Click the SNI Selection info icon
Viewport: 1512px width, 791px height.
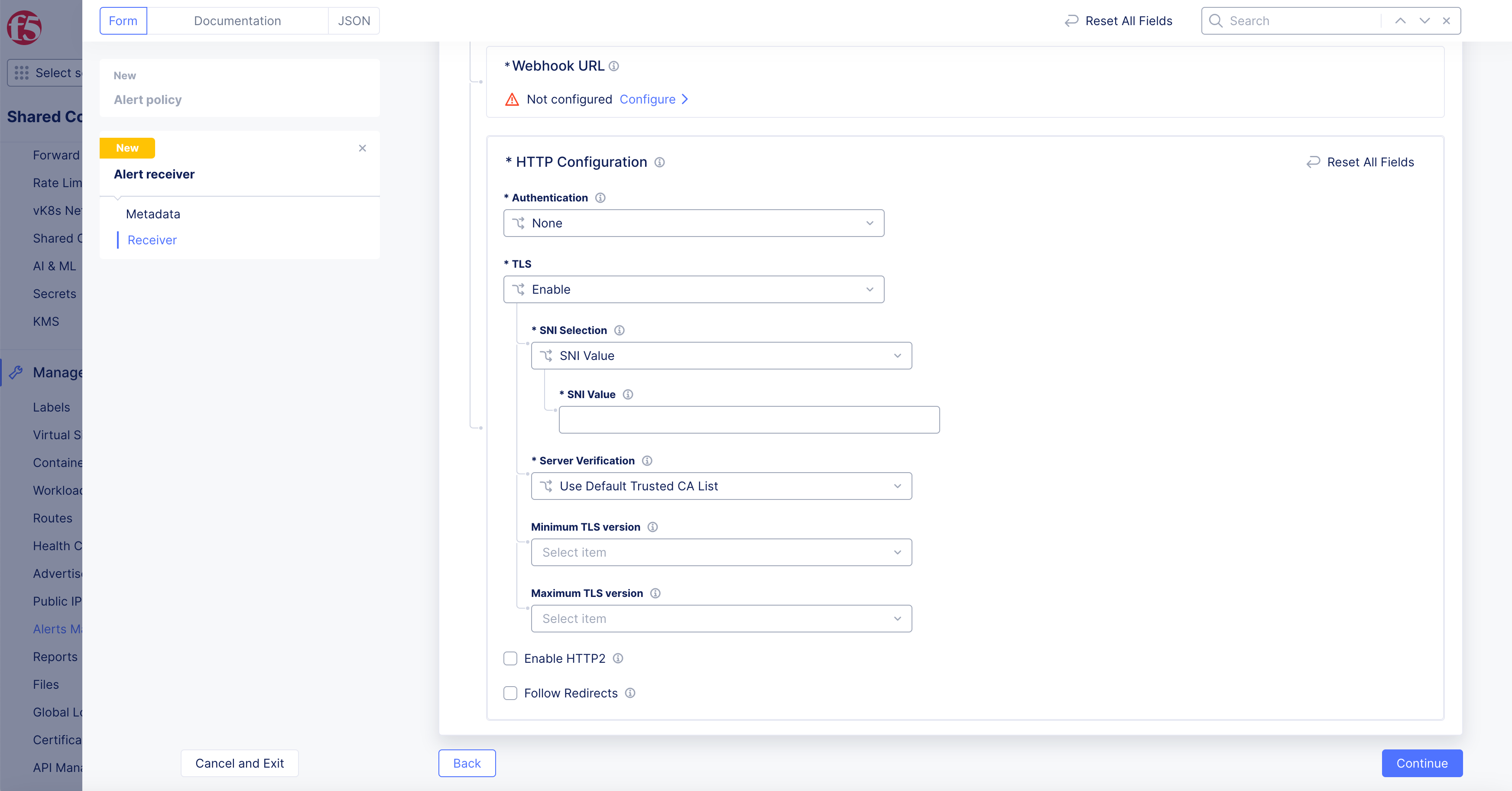point(619,331)
